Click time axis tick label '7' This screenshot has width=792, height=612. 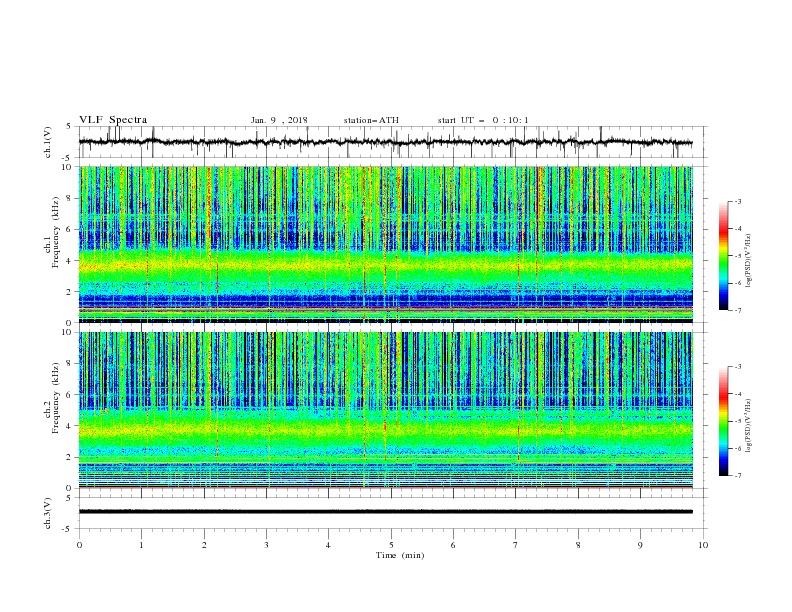(516, 545)
